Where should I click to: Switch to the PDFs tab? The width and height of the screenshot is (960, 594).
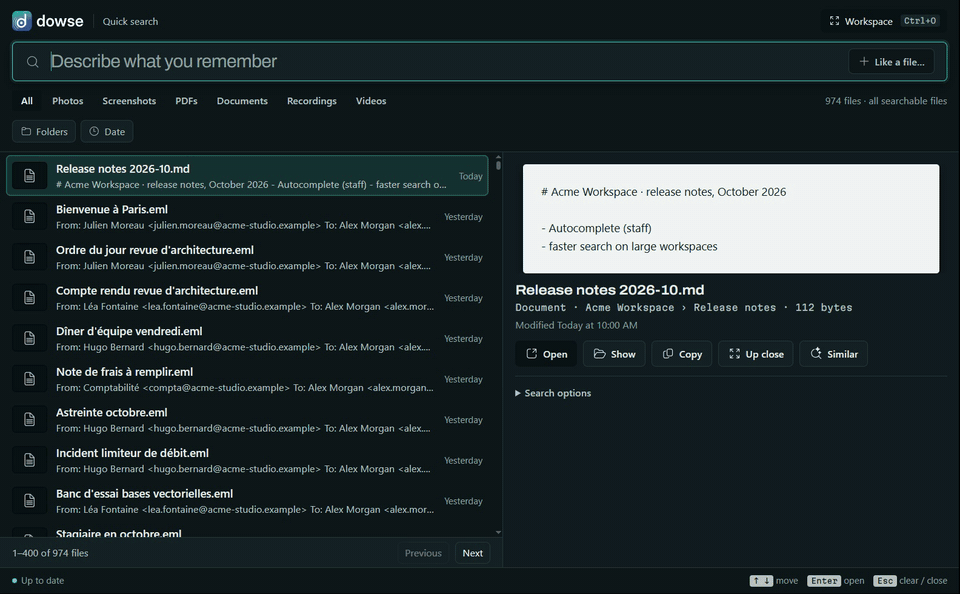pyautogui.click(x=186, y=101)
